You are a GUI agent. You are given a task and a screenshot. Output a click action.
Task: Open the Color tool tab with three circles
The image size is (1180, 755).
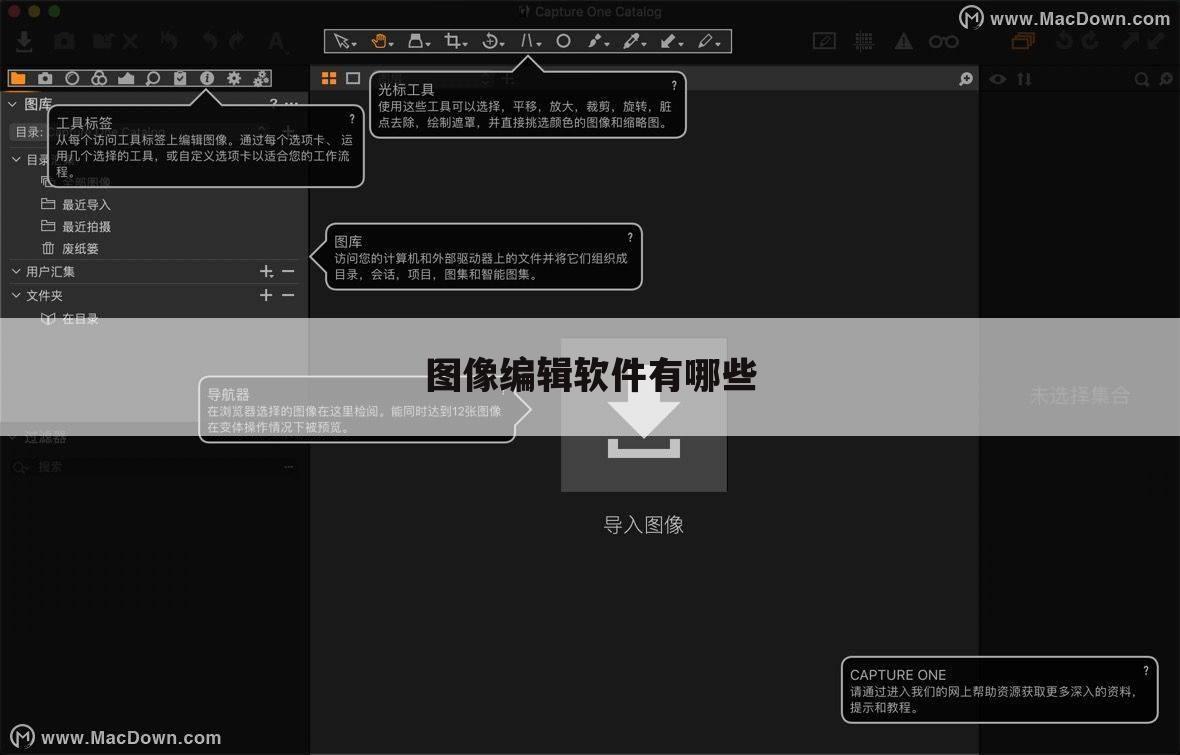[x=99, y=78]
